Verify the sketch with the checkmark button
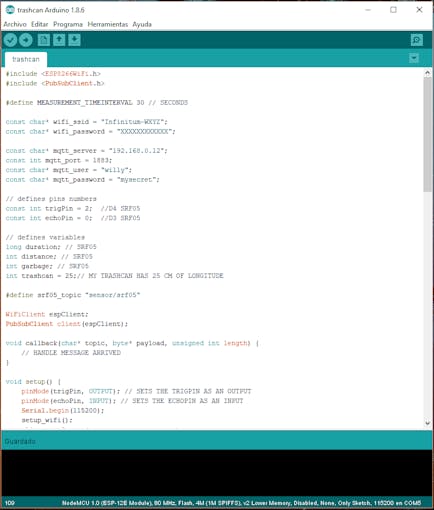The width and height of the screenshot is (434, 510). (10, 40)
